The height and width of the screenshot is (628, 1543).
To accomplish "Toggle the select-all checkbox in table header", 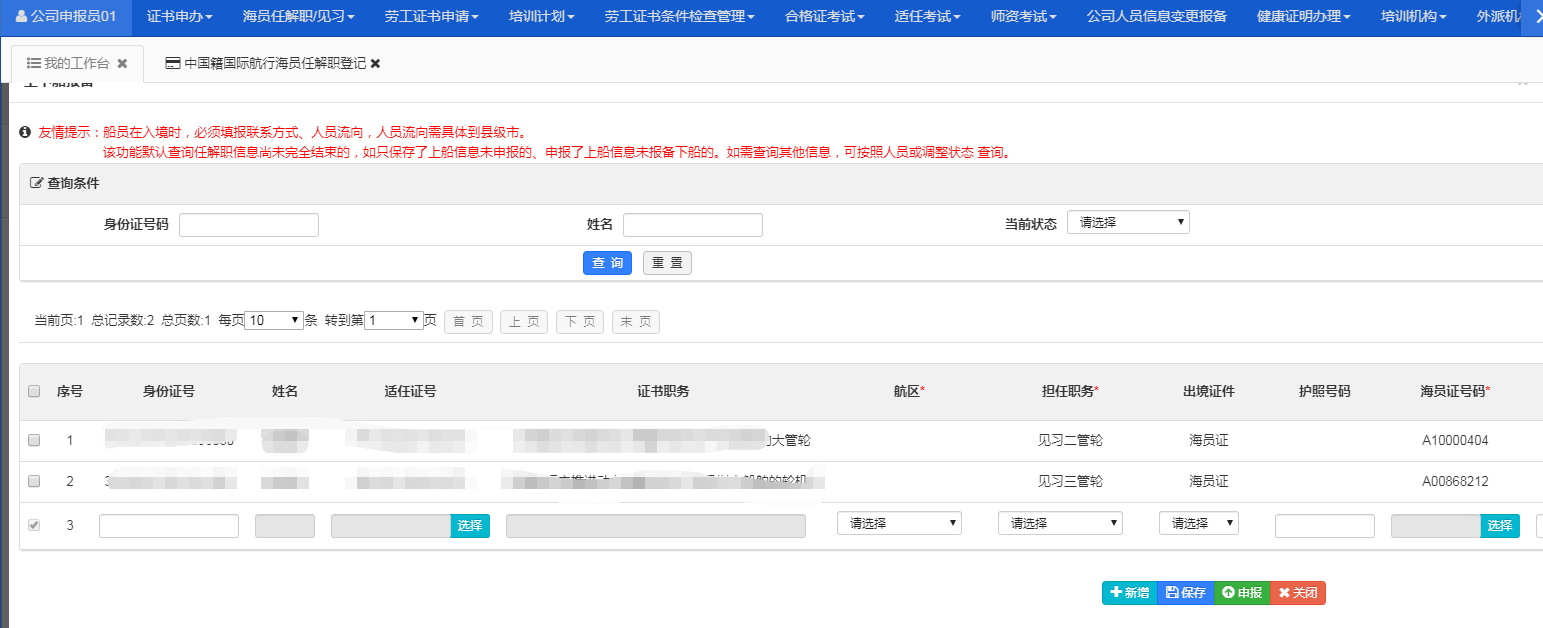I will click(34, 391).
